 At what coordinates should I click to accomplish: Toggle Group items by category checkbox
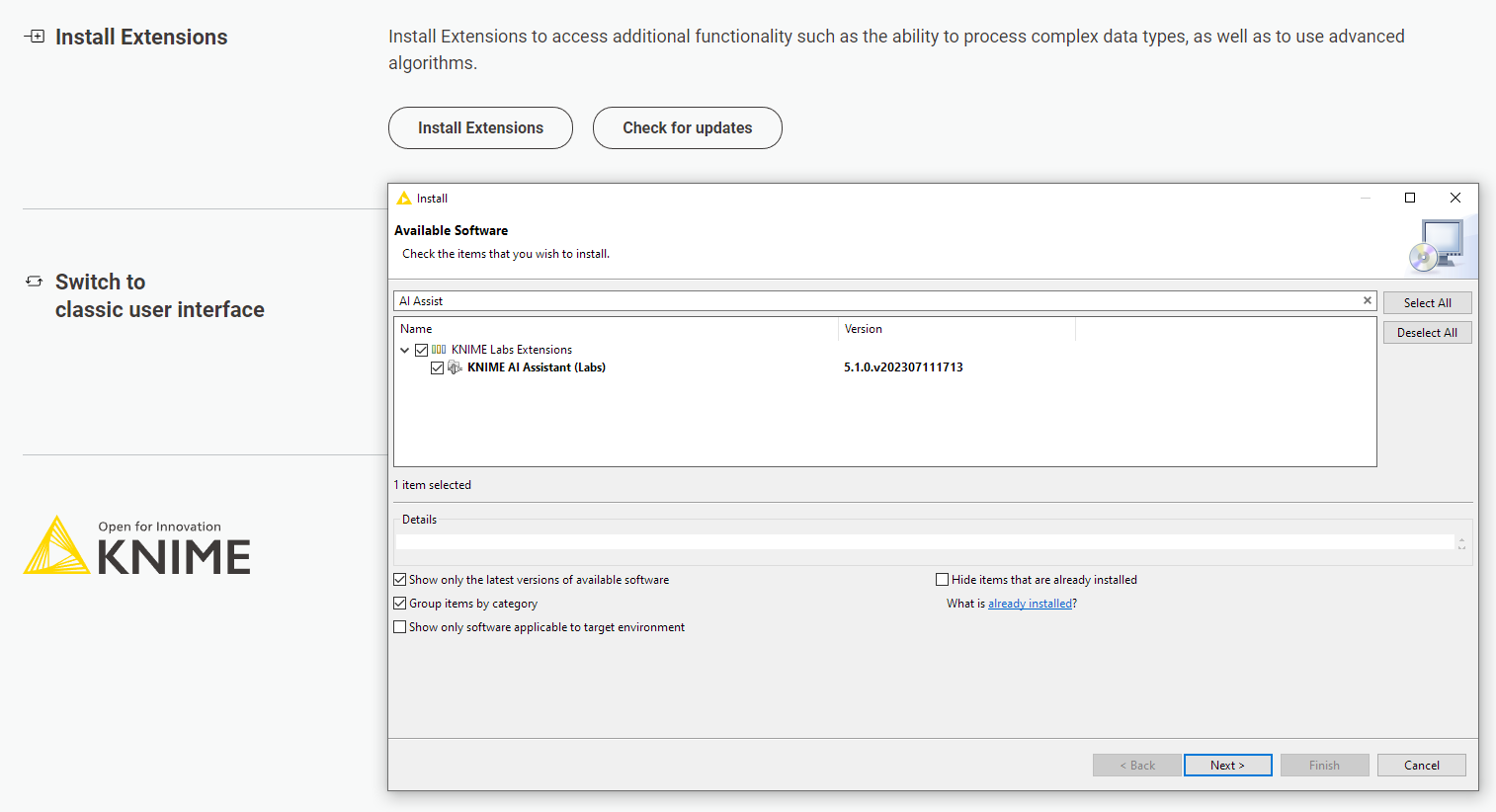tap(400, 604)
